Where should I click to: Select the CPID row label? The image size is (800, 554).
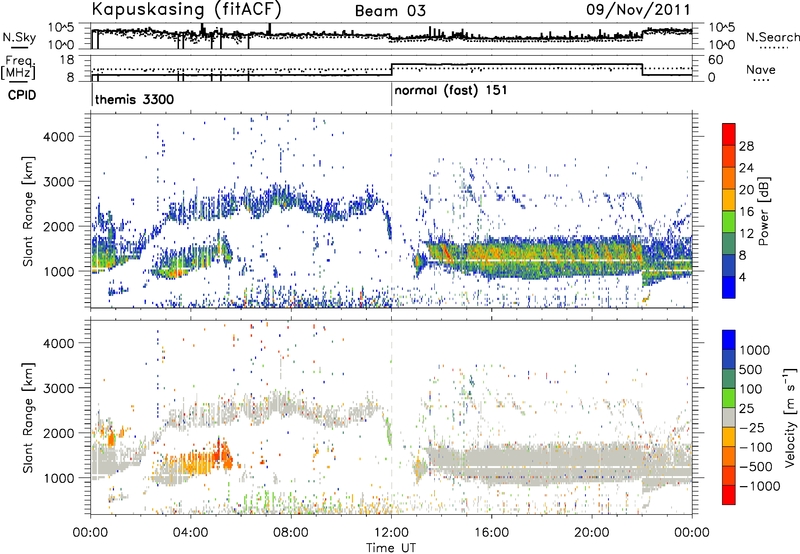22,95
